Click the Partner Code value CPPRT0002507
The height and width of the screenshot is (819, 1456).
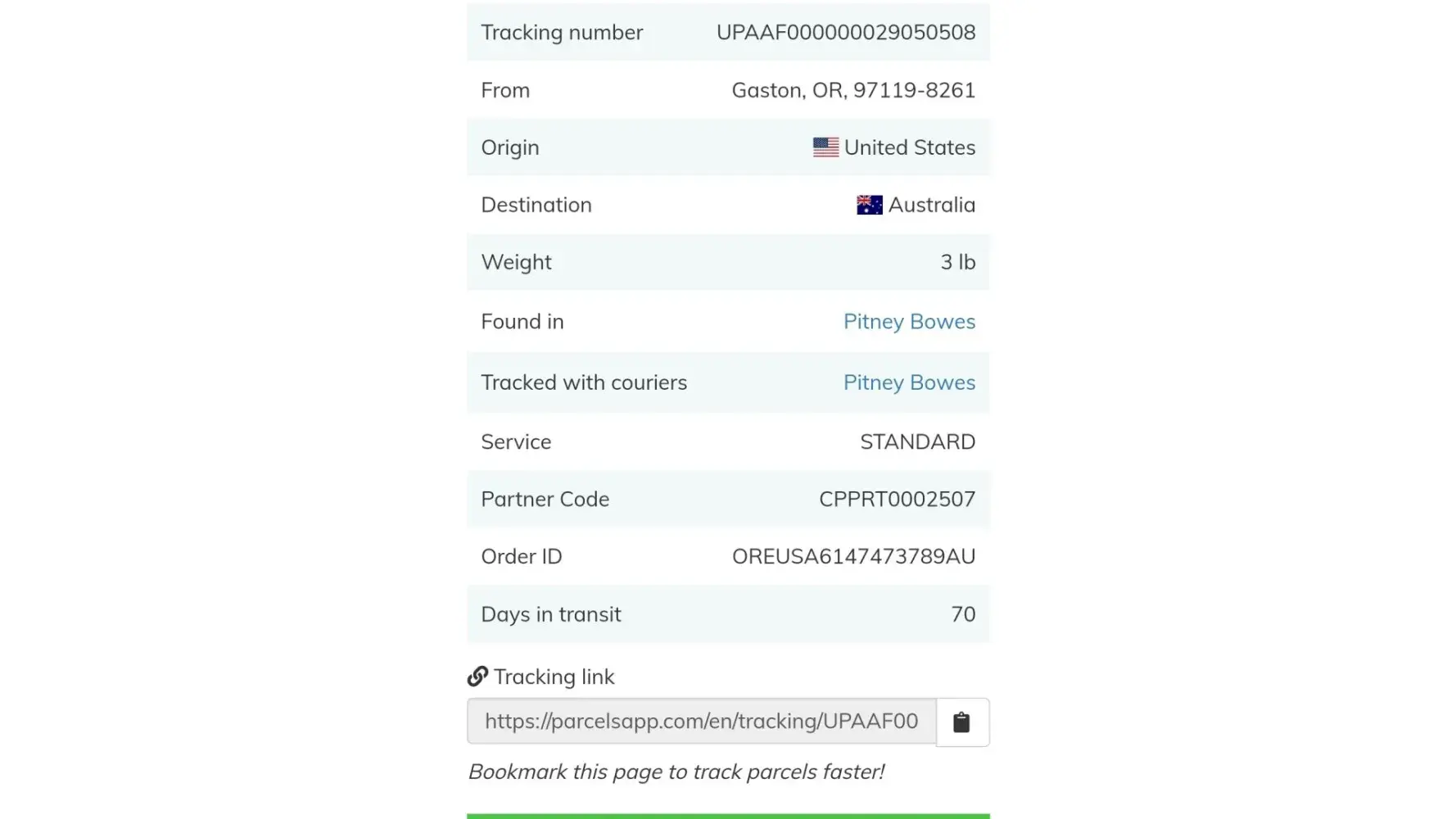click(897, 500)
